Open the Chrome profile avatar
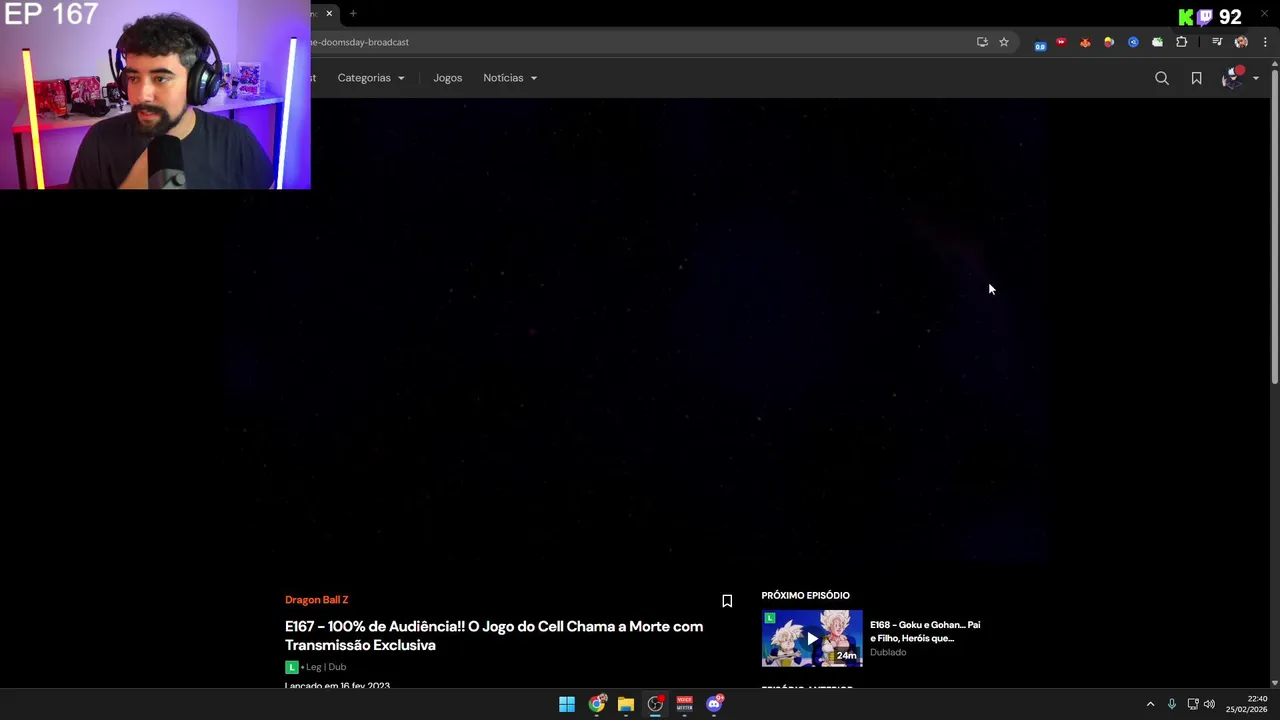 tap(1241, 42)
